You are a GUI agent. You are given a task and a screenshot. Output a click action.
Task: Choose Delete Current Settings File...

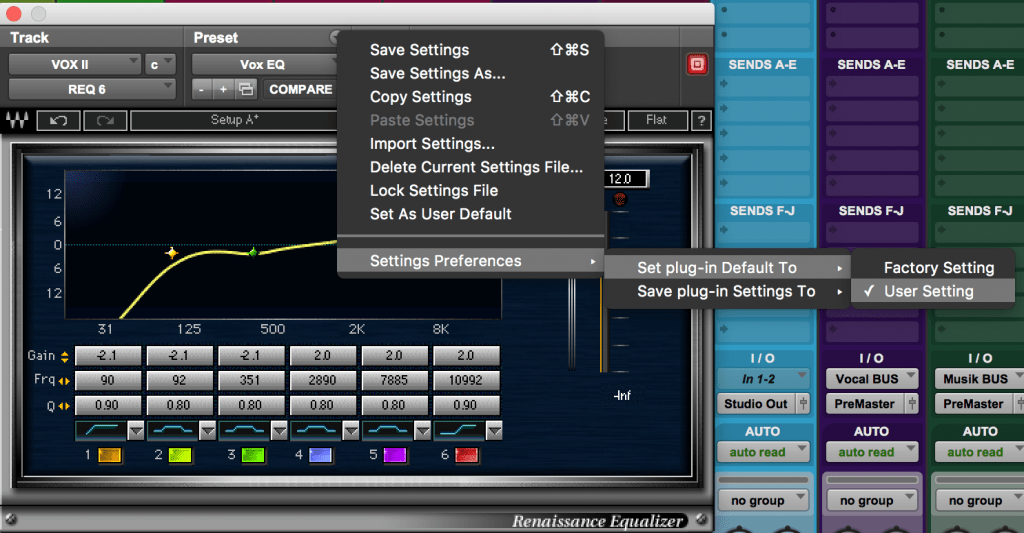click(470, 167)
